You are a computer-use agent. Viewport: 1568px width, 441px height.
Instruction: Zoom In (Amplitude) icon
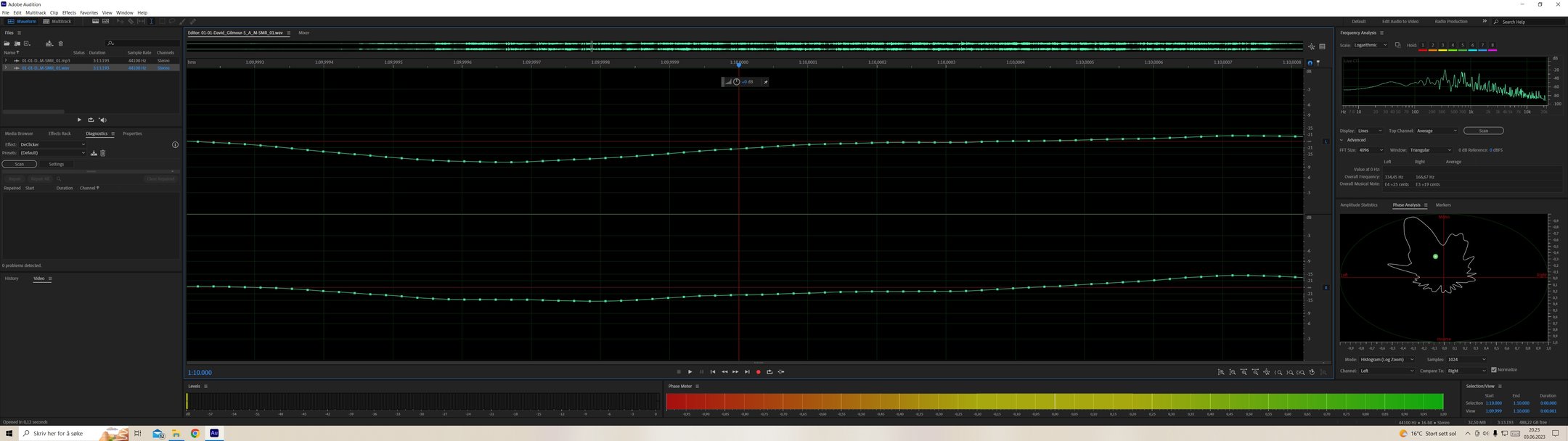pos(1221,372)
